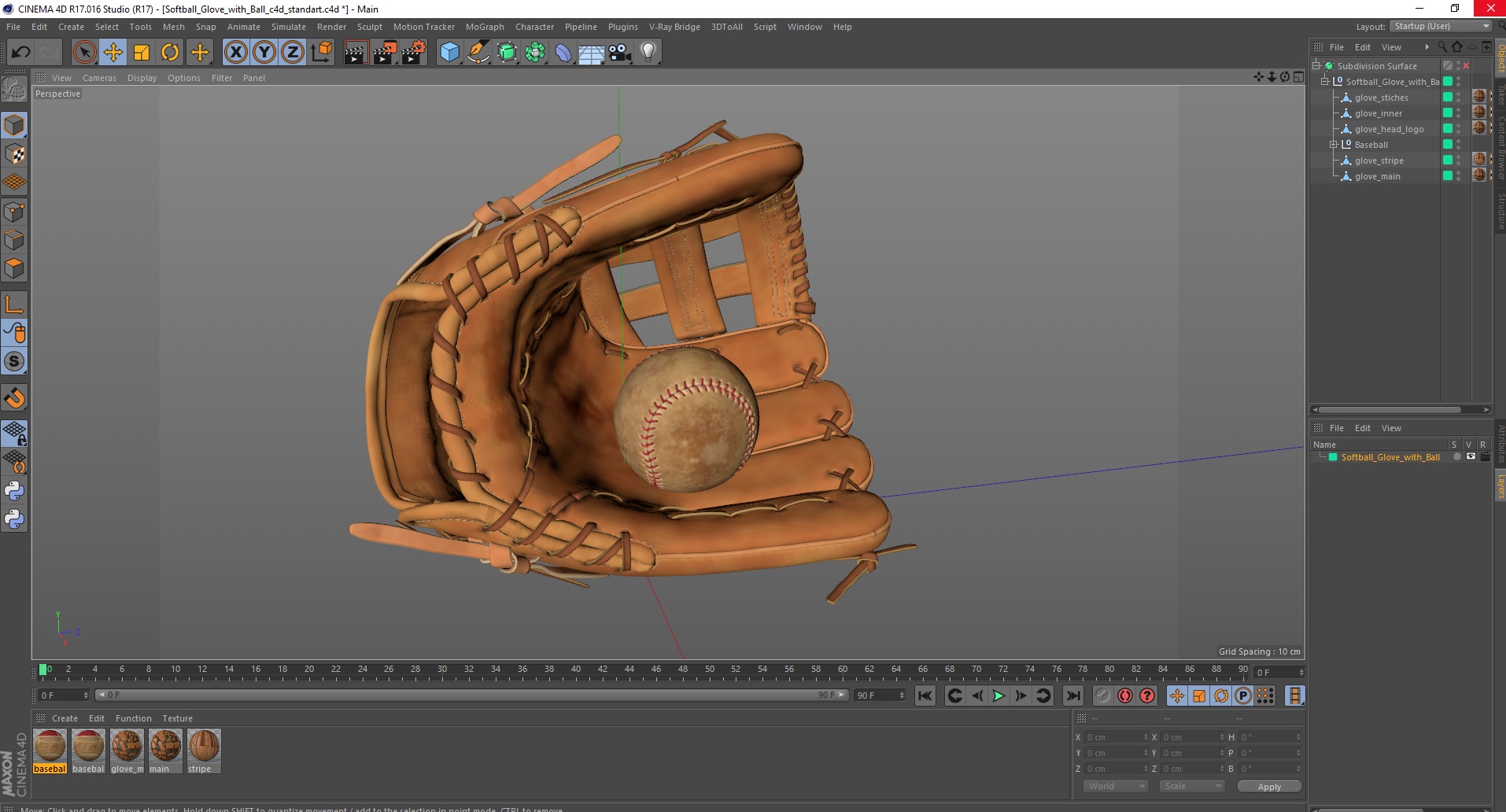Click the Object Manager horizontal scrollbar
The width and height of the screenshot is (1506, 812).
[1390, 410]
